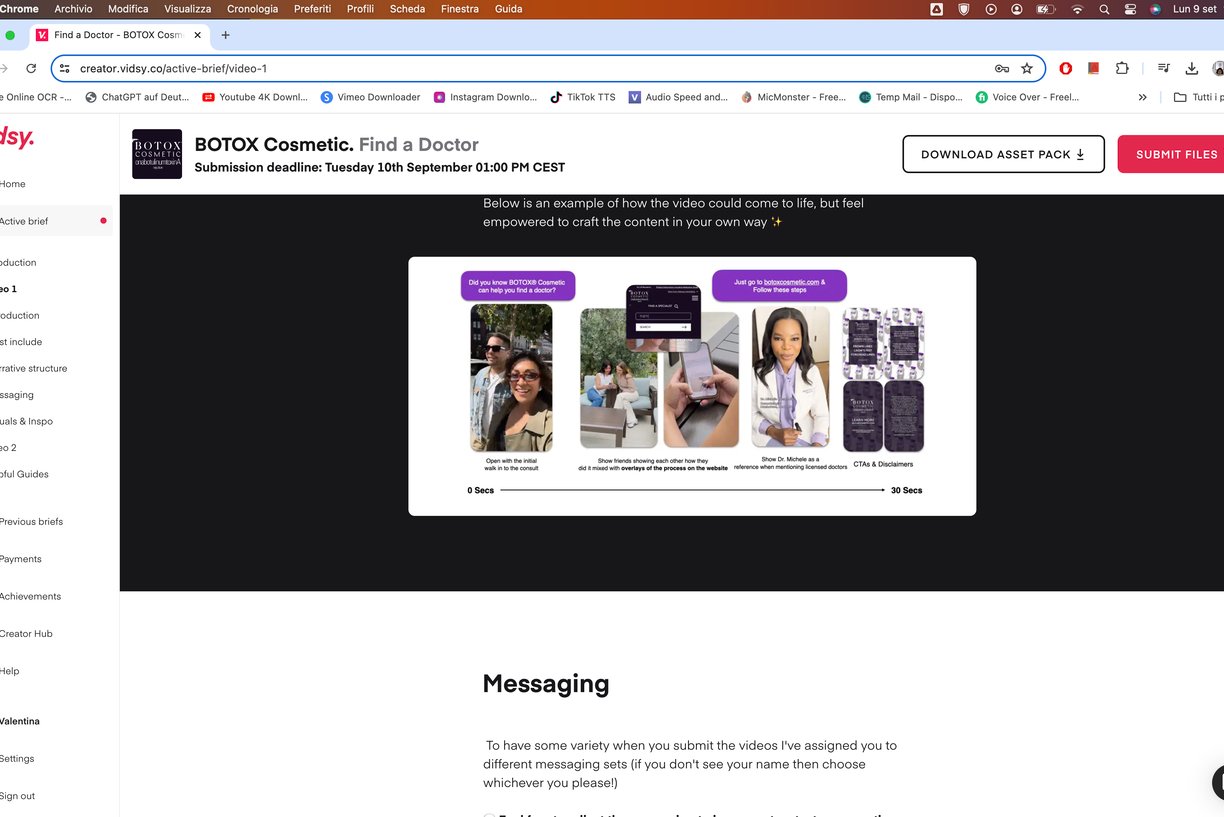Close the Find a Doctor tab

coord(197,35)
